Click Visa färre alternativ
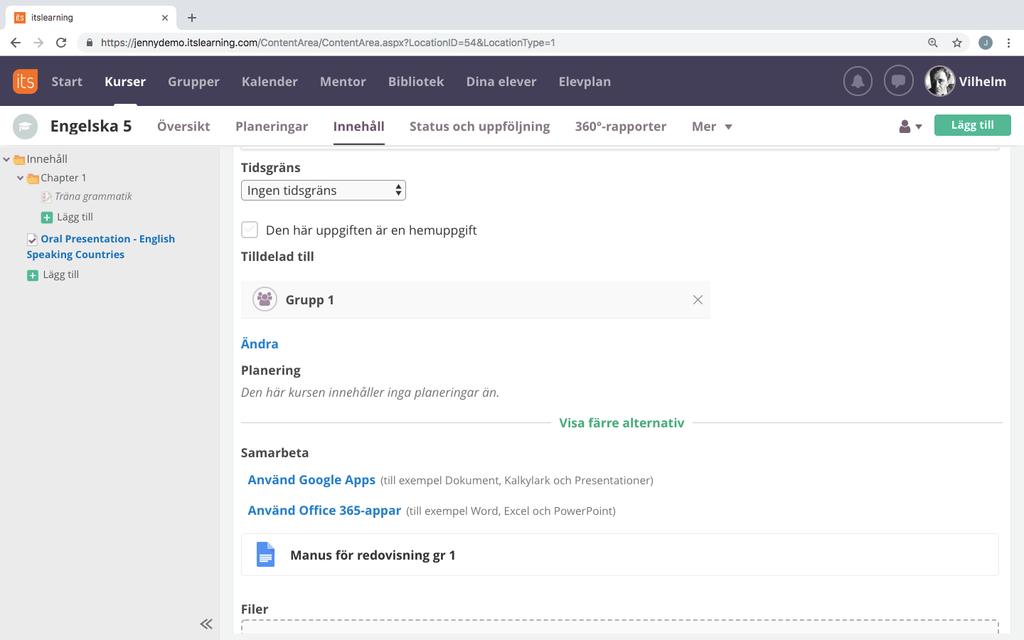Image resolution: width=1024 pixels, height=640 pixels. coord(621,423)
